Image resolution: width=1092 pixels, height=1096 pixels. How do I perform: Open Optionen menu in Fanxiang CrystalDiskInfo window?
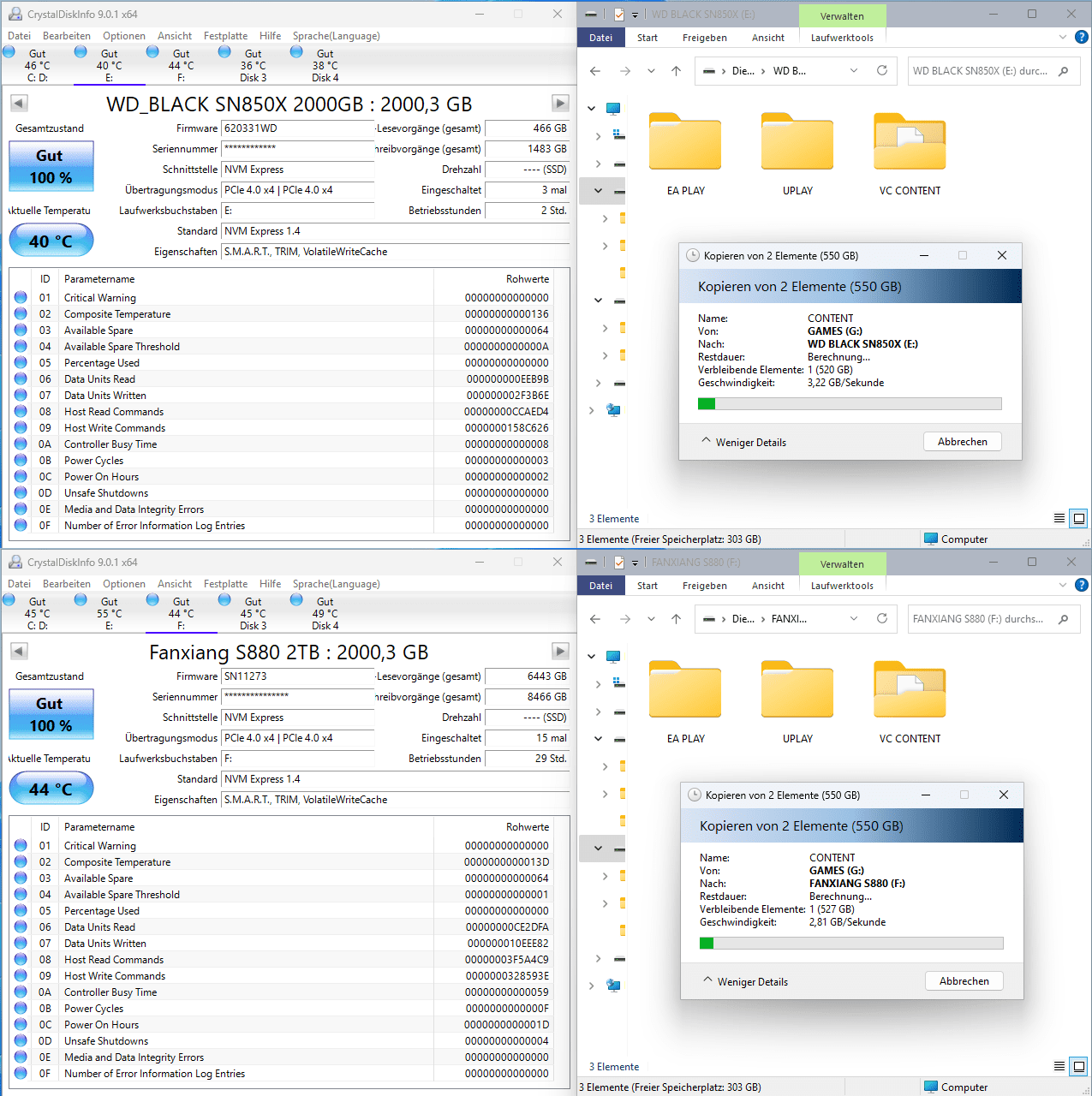(x=124, y=584)
